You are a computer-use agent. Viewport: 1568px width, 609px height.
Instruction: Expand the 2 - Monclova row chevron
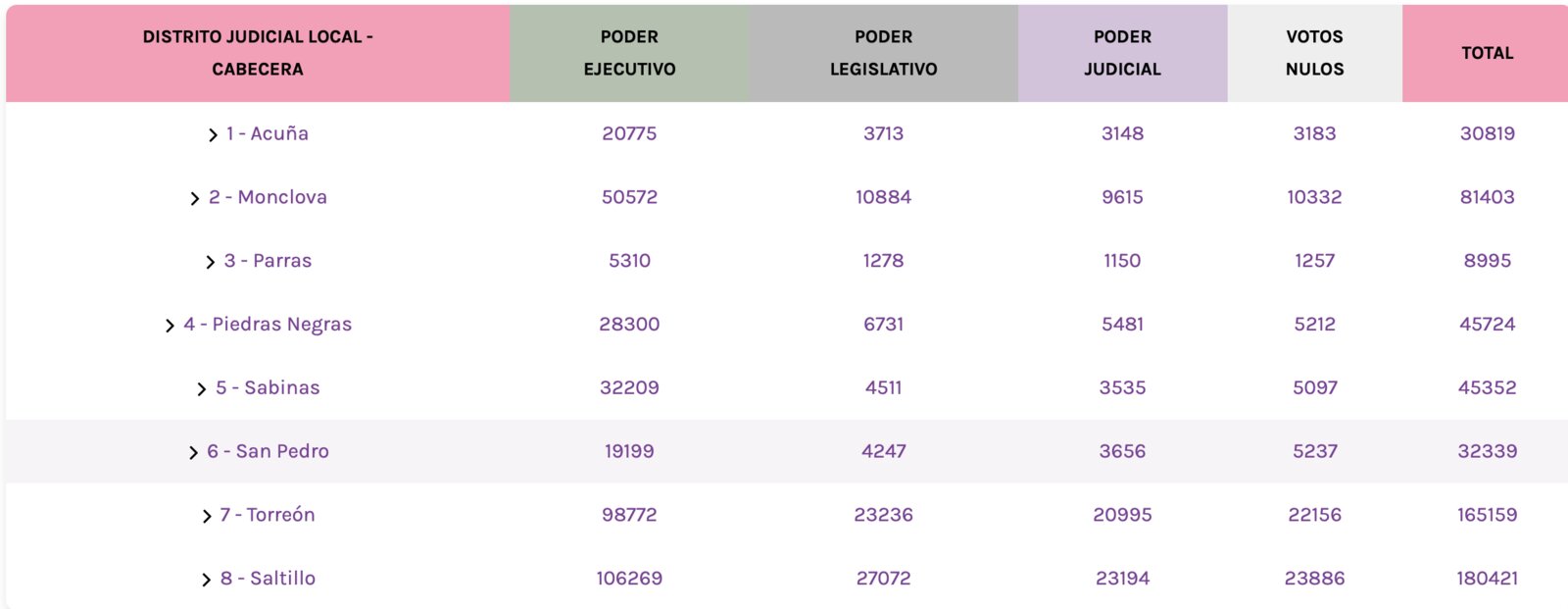194,199
